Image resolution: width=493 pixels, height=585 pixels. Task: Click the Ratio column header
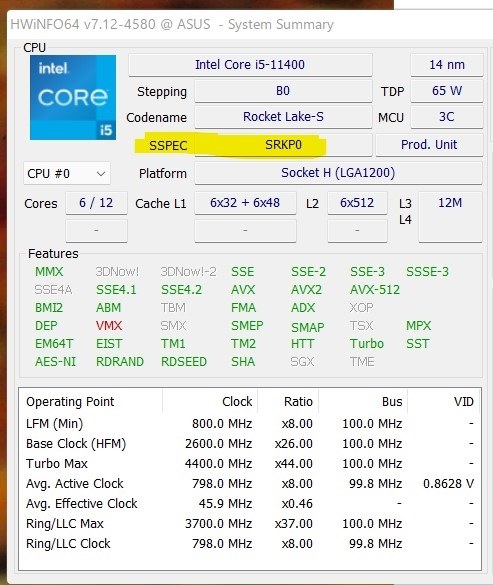point(288,402)
